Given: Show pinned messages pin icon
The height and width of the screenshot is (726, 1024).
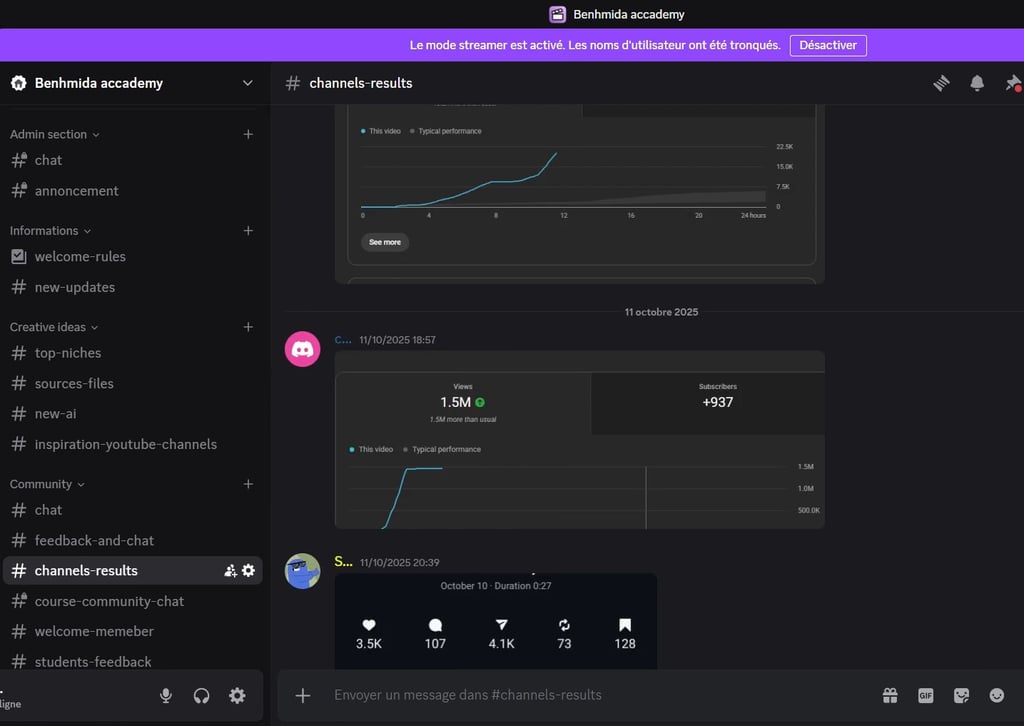Looking at the screenshot, I should [1013, 83].
